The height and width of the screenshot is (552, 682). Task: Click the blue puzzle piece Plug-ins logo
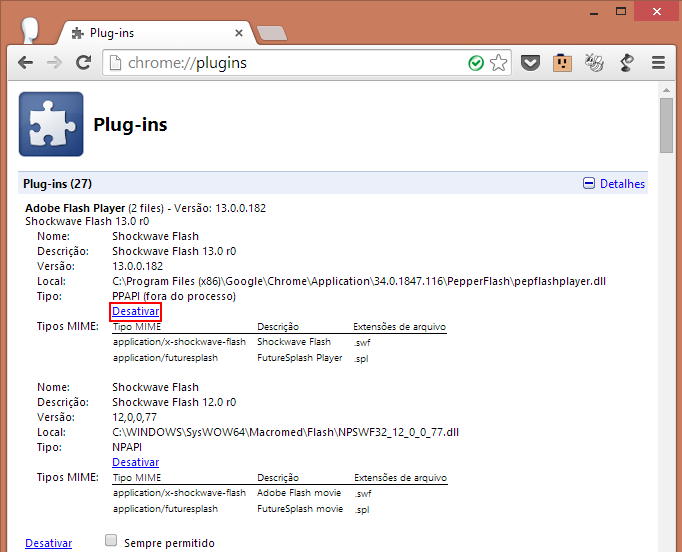[51, 124]
